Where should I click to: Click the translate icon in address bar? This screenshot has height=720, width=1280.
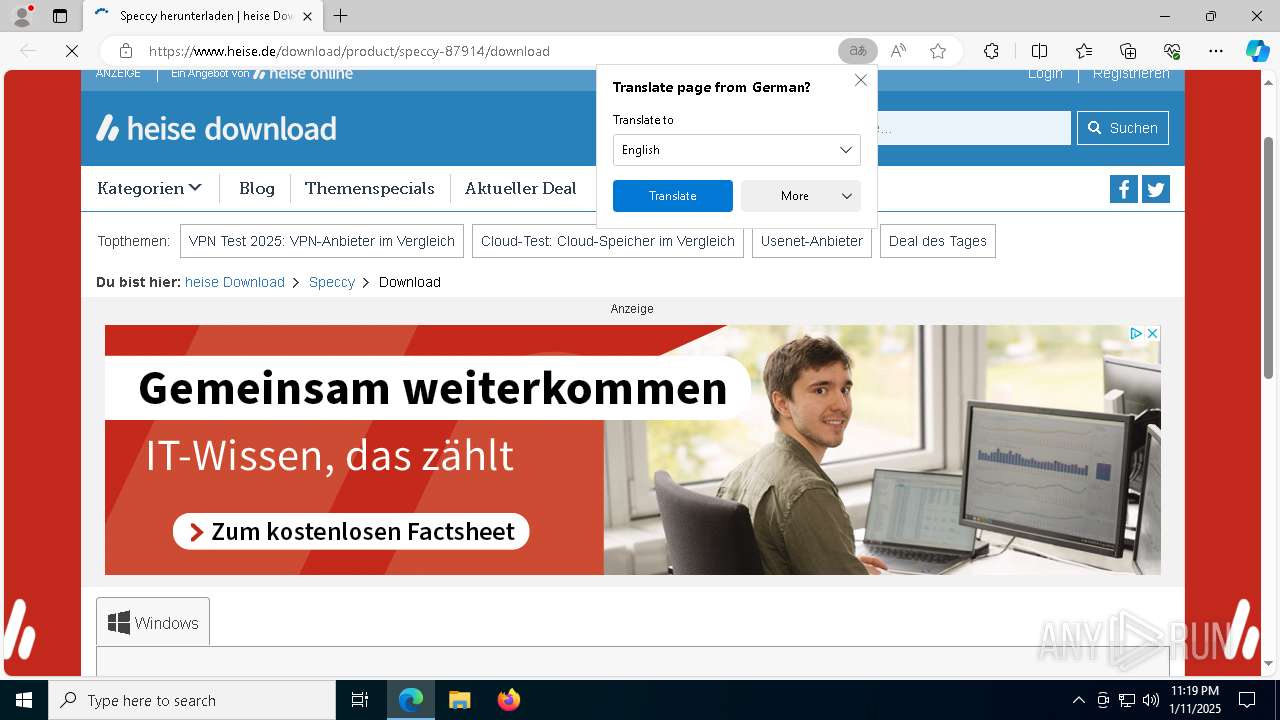857,51
